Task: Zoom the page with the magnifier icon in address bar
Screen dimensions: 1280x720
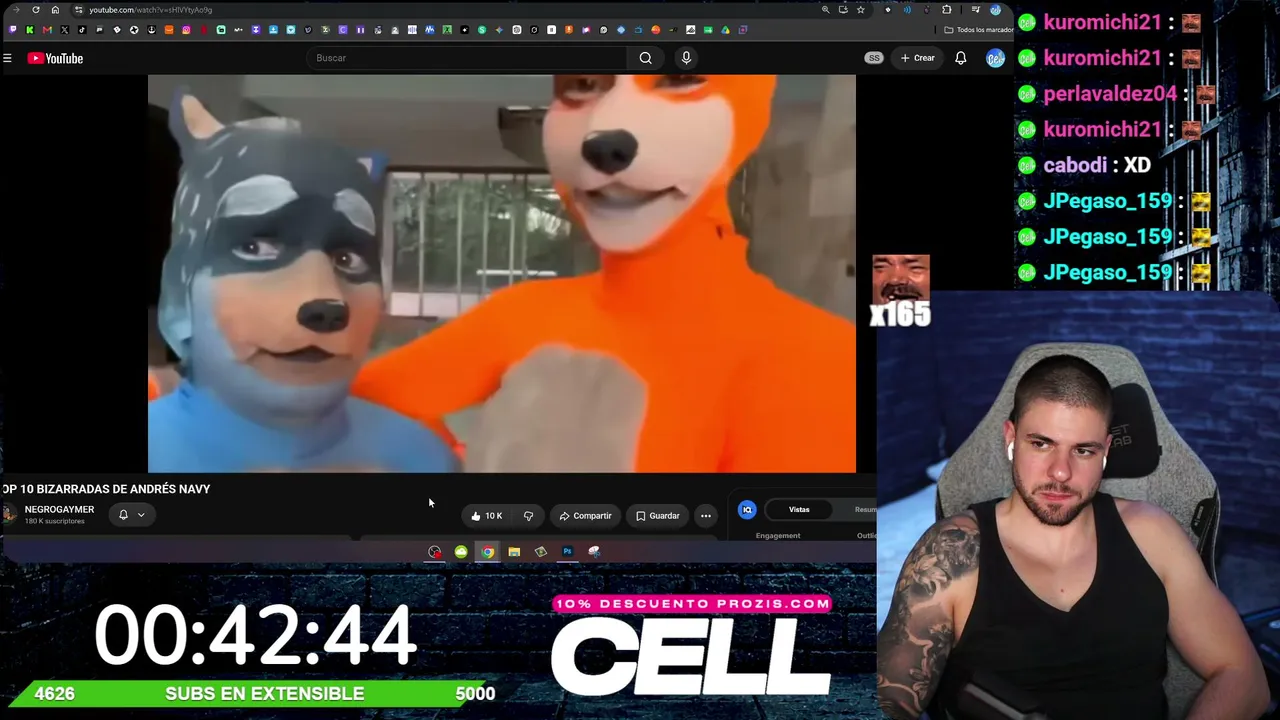Action: (825, 10)
